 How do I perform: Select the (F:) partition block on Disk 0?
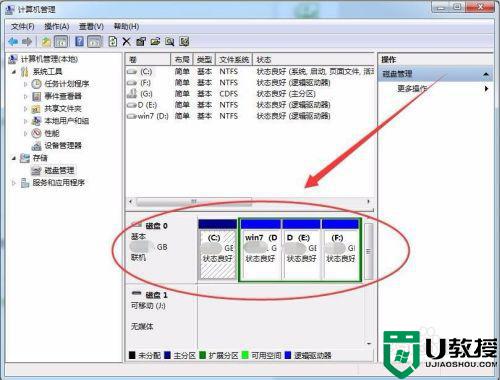pyautogui.click(x=340, y=249)
